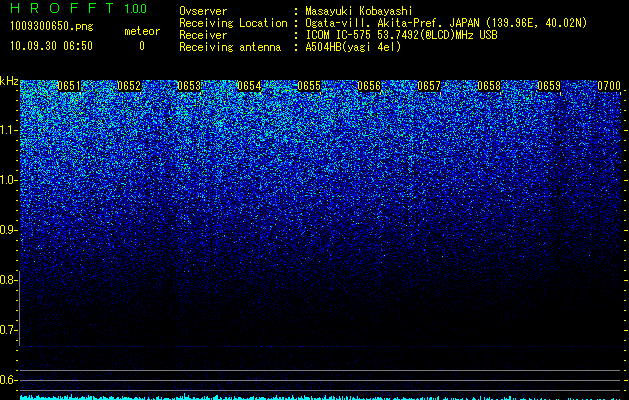Click the kHz axis unit label
This screenshot has height=400, width=629.
pyautogui.click(x=9, y=81)
